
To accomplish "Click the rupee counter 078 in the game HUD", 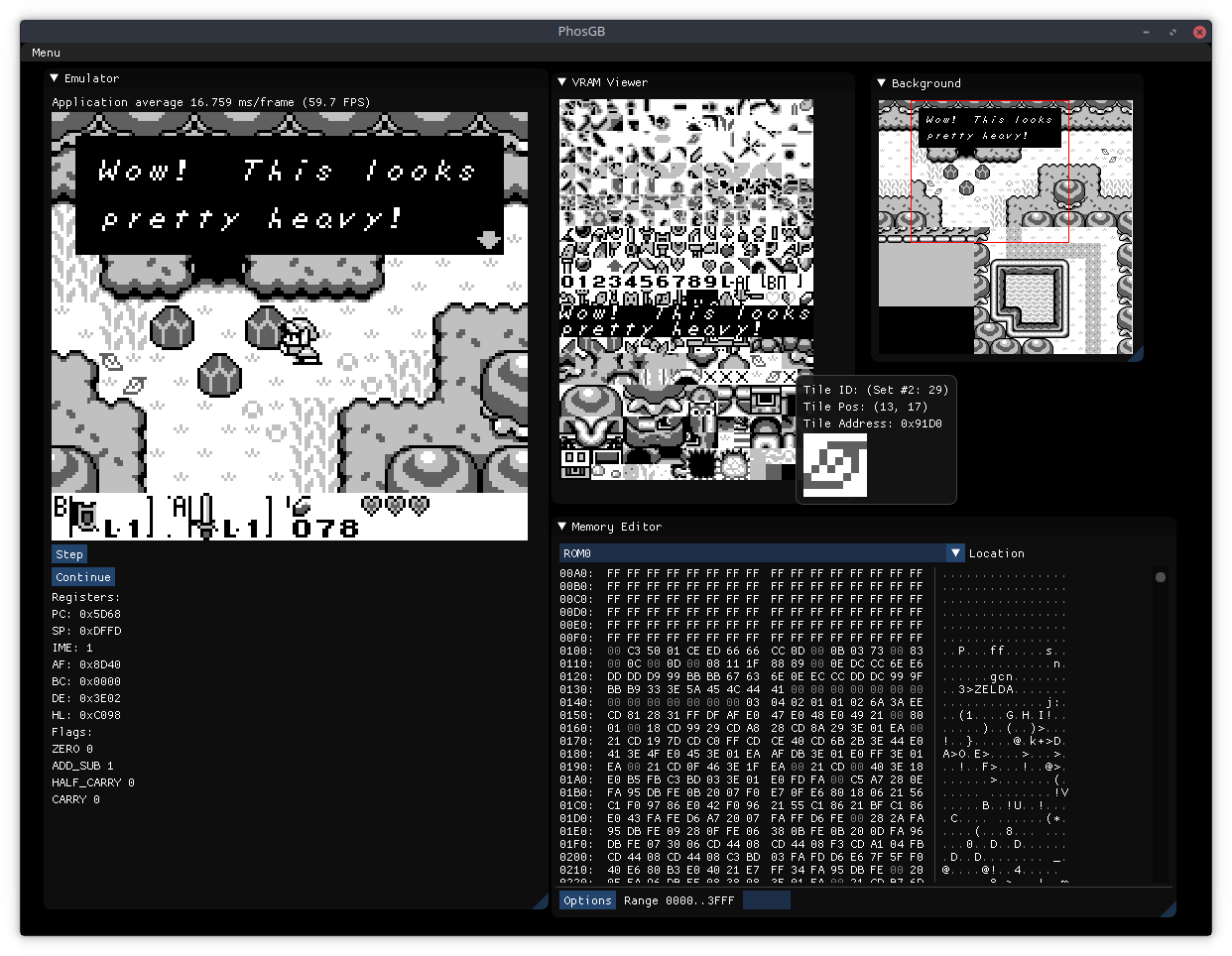I will pos(326,529).
